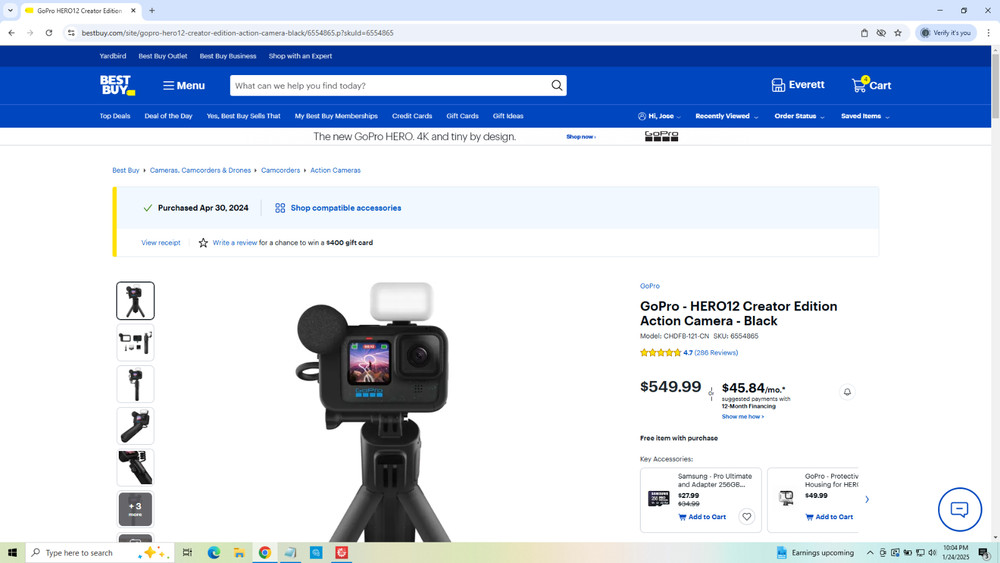Open the Everett store locator
1000x563 pixels.
(x=797, y=85)
